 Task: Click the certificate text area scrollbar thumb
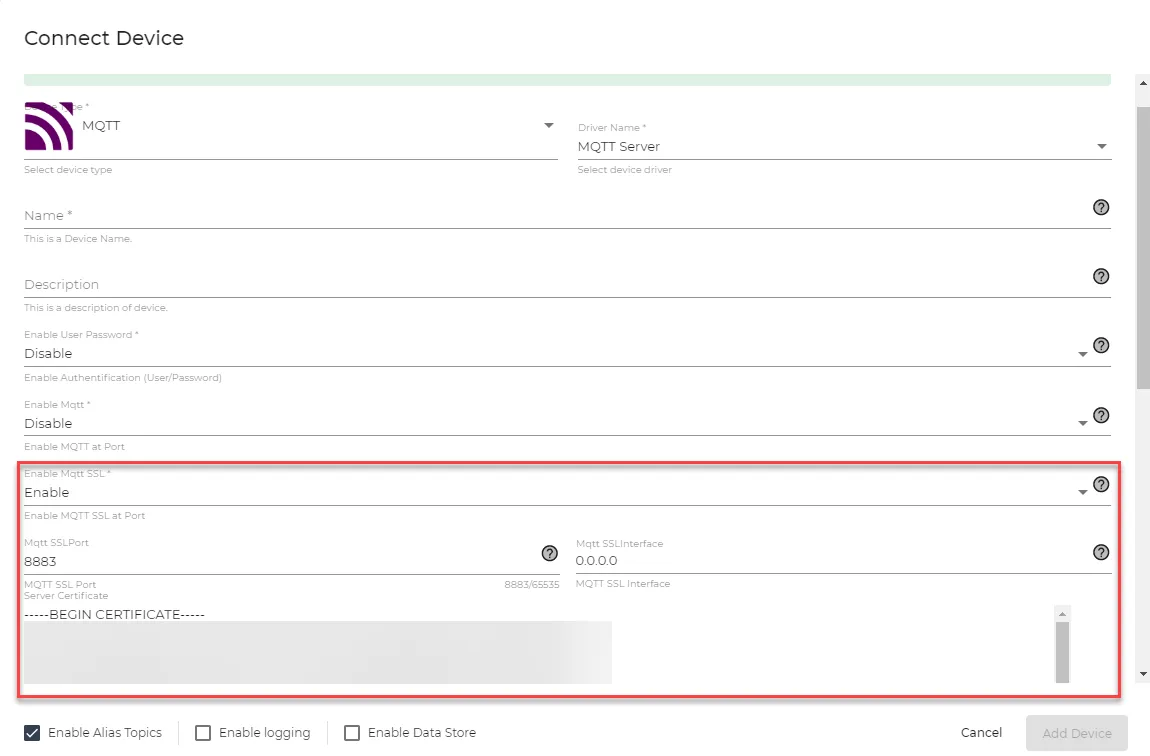[x=1062, y=653]
